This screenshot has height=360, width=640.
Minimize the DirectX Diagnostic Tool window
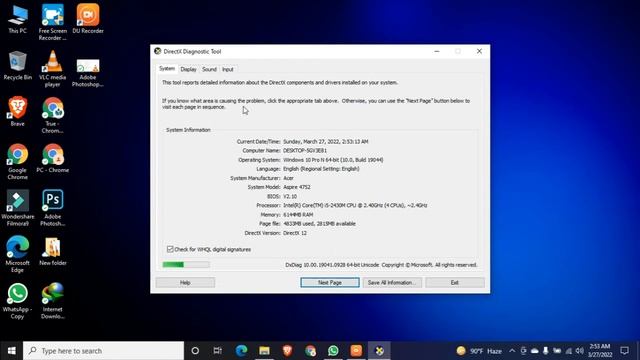437,51
